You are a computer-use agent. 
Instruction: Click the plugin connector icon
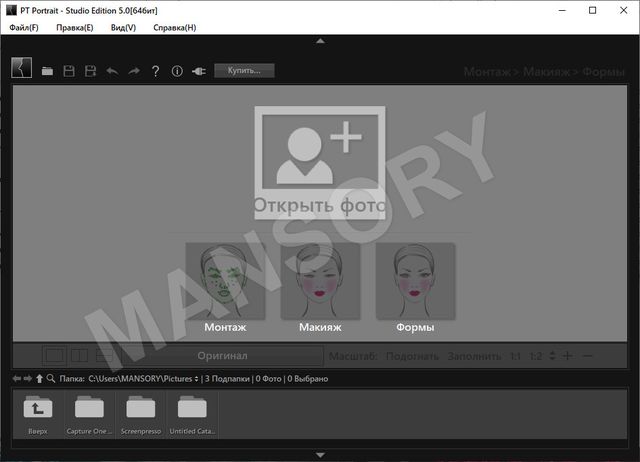pos(198,71)
